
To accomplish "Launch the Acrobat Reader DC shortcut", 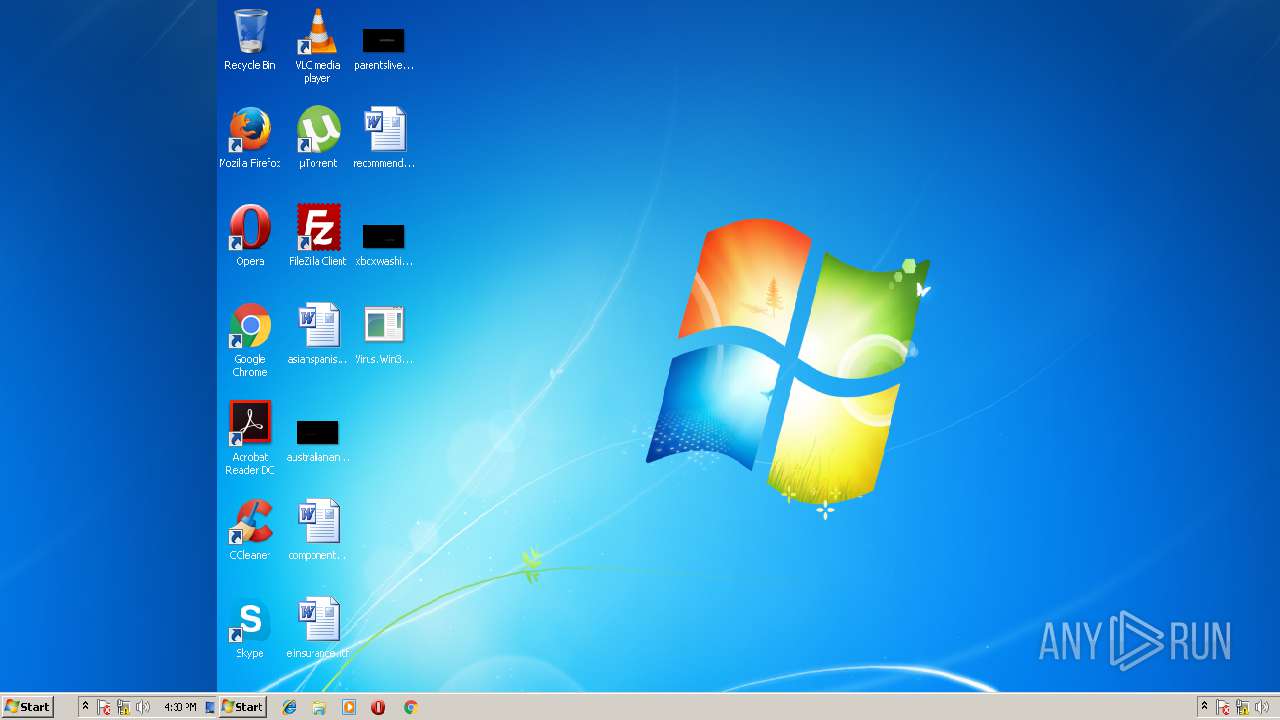I will pos(250,438).
